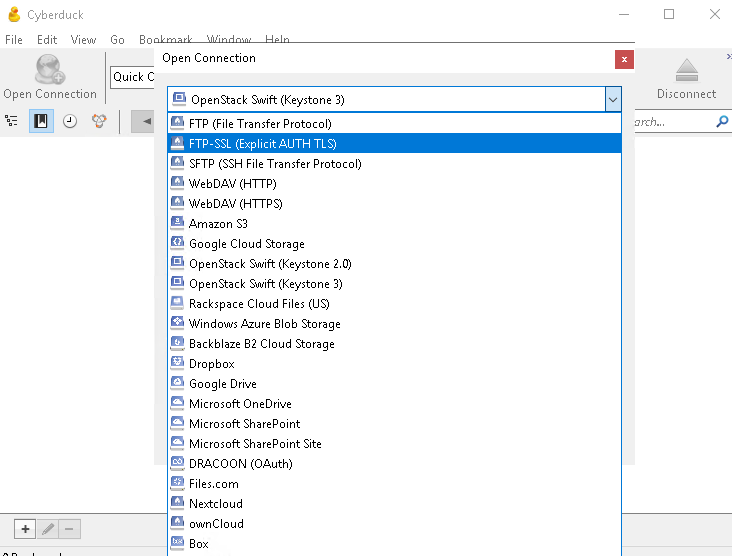Click the Disconnect eject icon

pyautogui.click(x=686, y=70)
